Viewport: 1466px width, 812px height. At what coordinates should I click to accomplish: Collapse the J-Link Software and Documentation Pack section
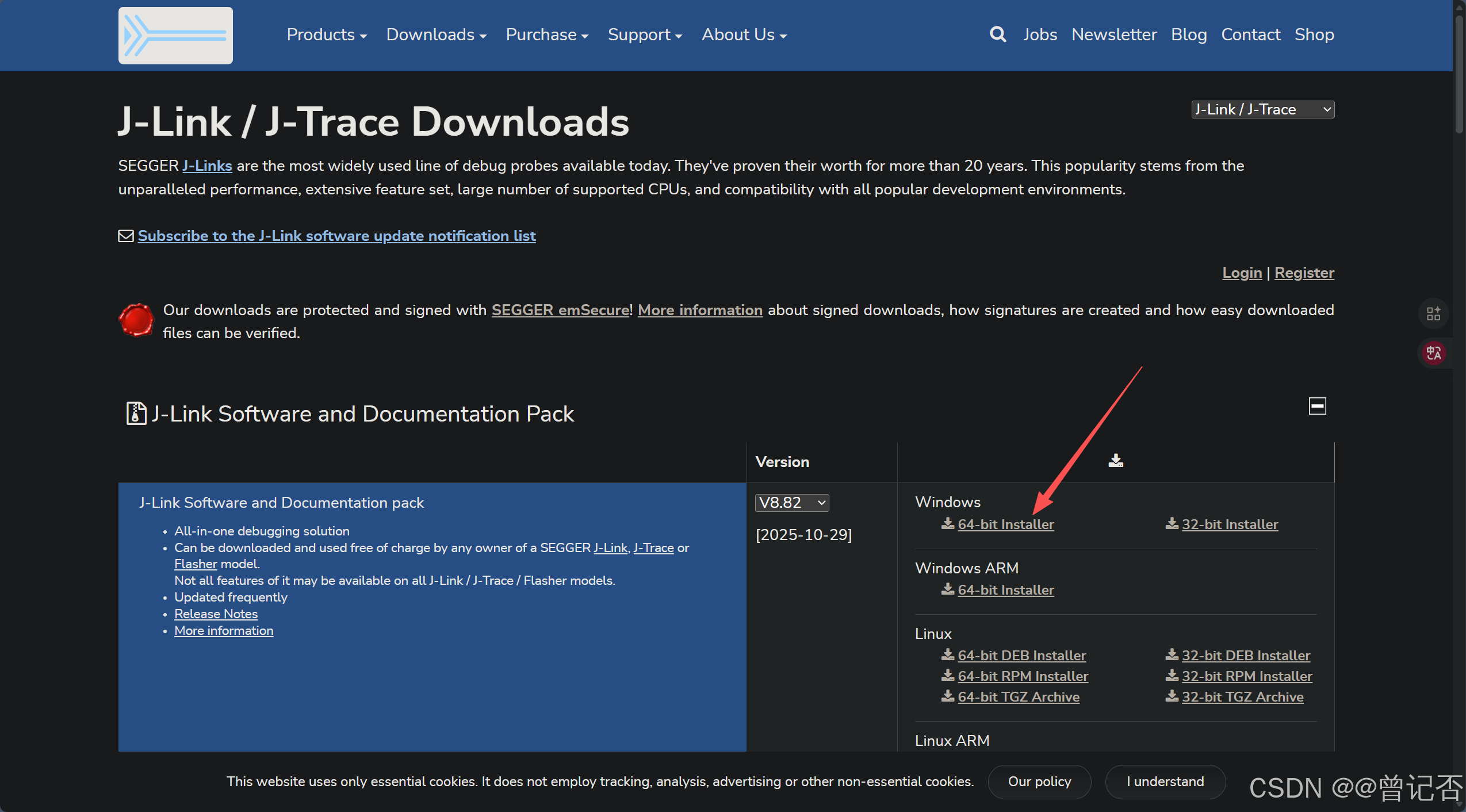pos(1317,406)
